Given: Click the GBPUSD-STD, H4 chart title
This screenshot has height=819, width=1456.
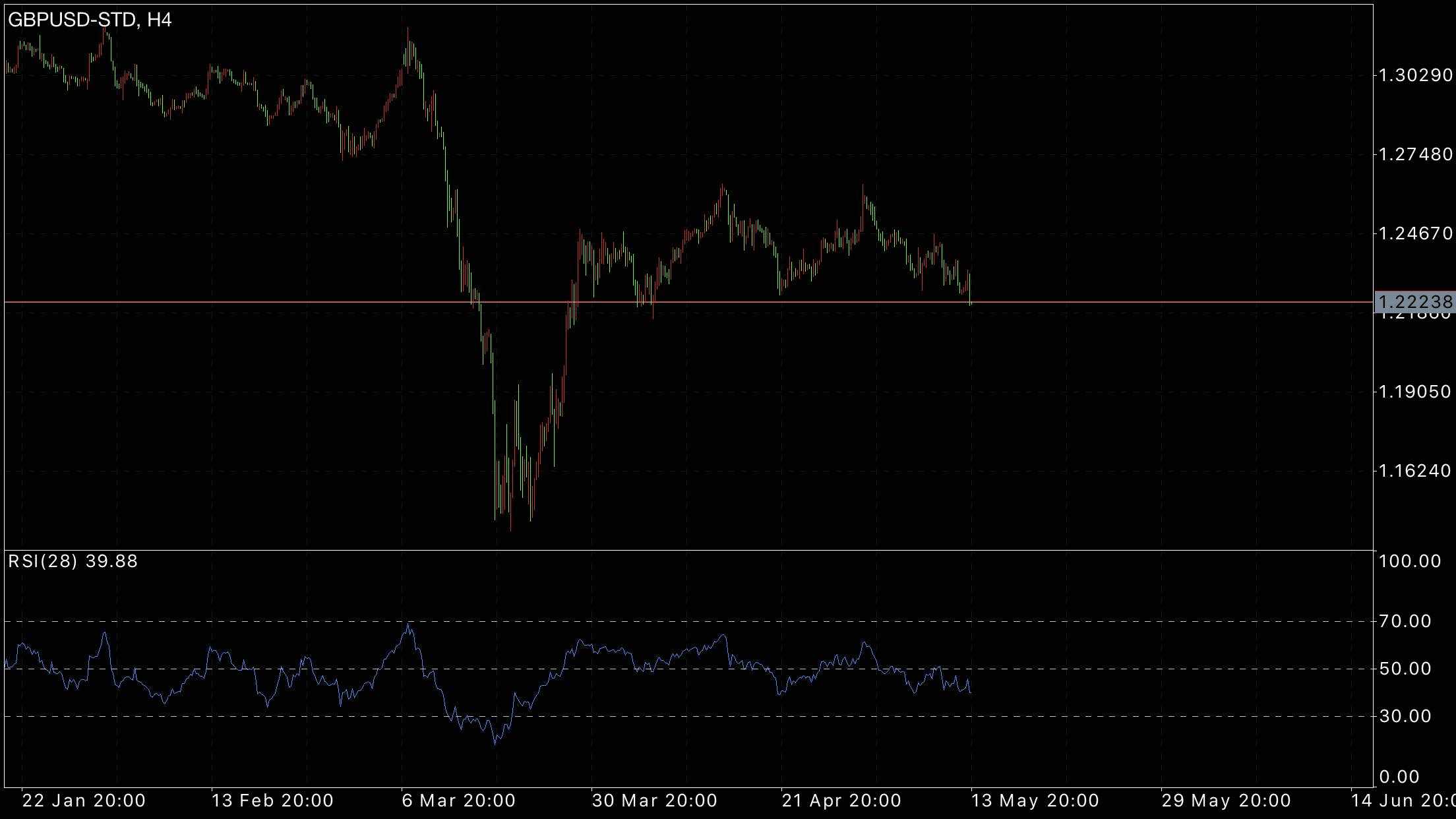Looking at the screenshot, I should [x=90, y=20].
